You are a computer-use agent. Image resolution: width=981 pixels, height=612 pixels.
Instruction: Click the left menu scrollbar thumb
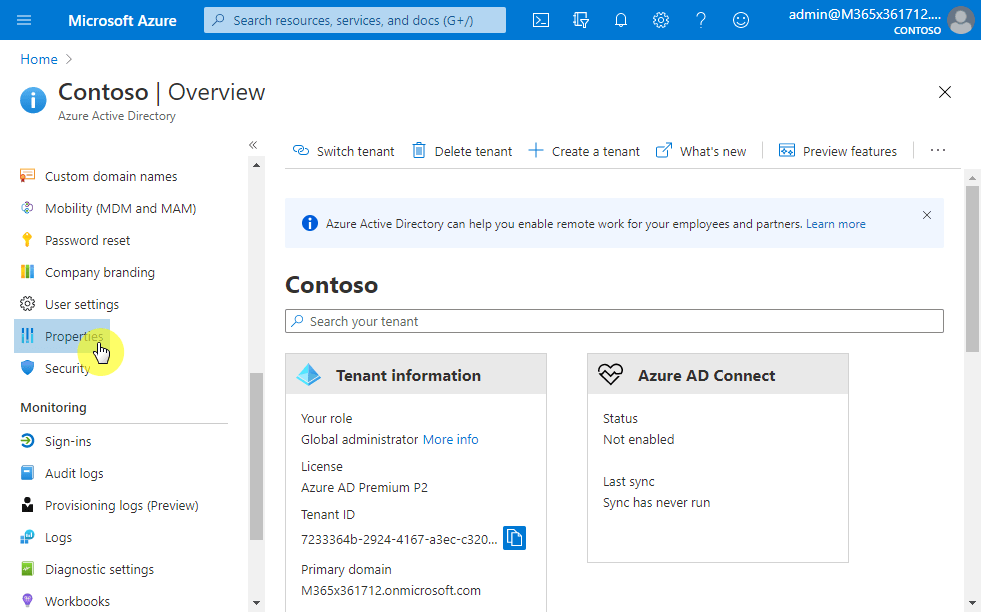[257, 456]
